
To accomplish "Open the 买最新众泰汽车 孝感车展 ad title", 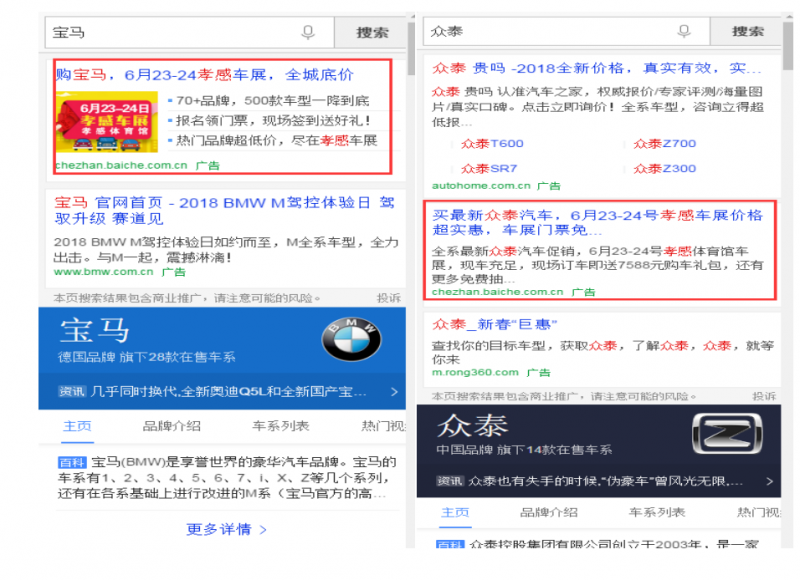I will click(x=597, y=222).
